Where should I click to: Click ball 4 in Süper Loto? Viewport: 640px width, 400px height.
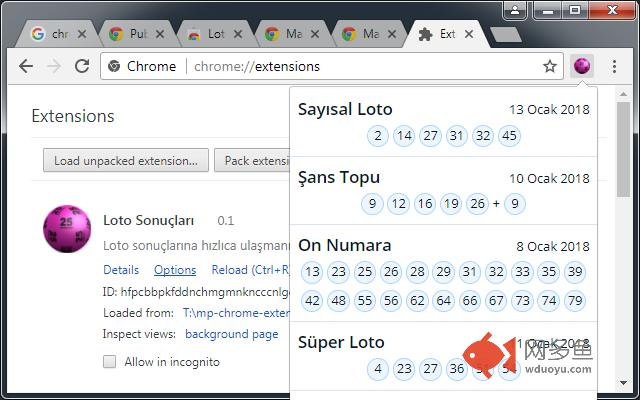click(x=378, y=369)
